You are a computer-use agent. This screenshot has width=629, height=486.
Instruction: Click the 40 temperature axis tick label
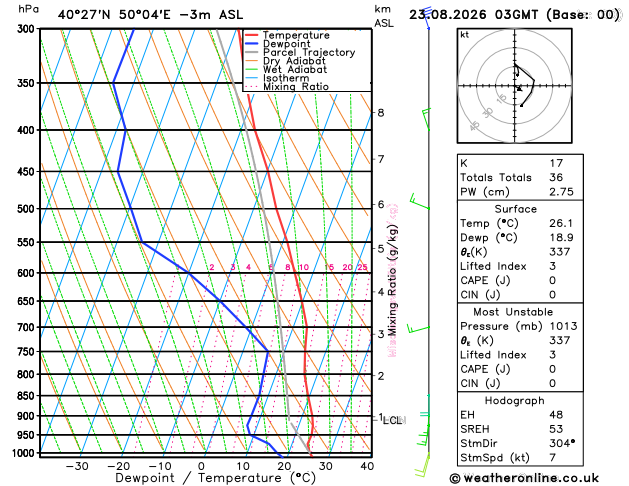[x=367, y=466]
